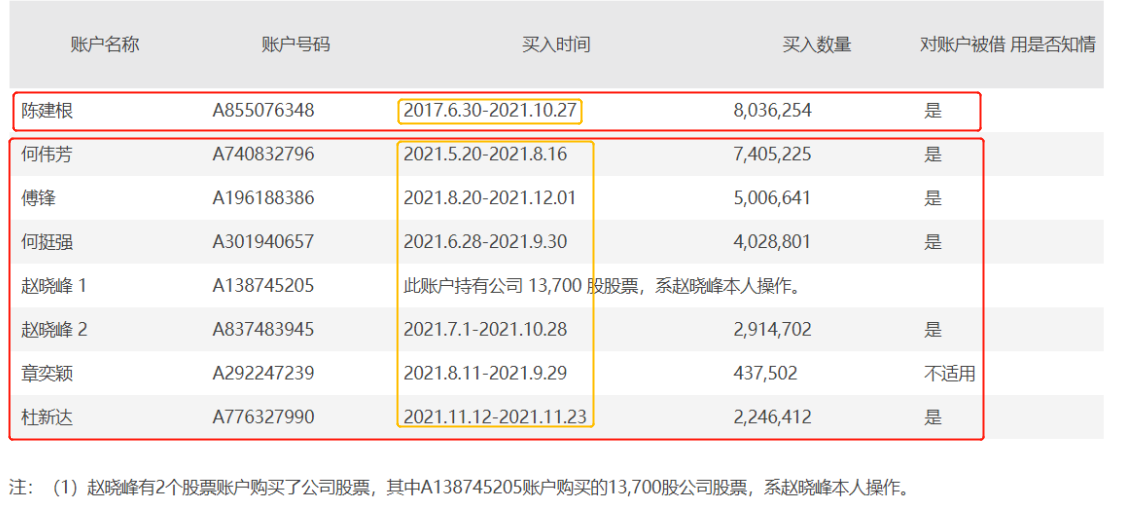The width and height of the screenshot is (1122, 510).
Task: Click the buy quantity 8,036,254
Action: (x=772, y=111)
